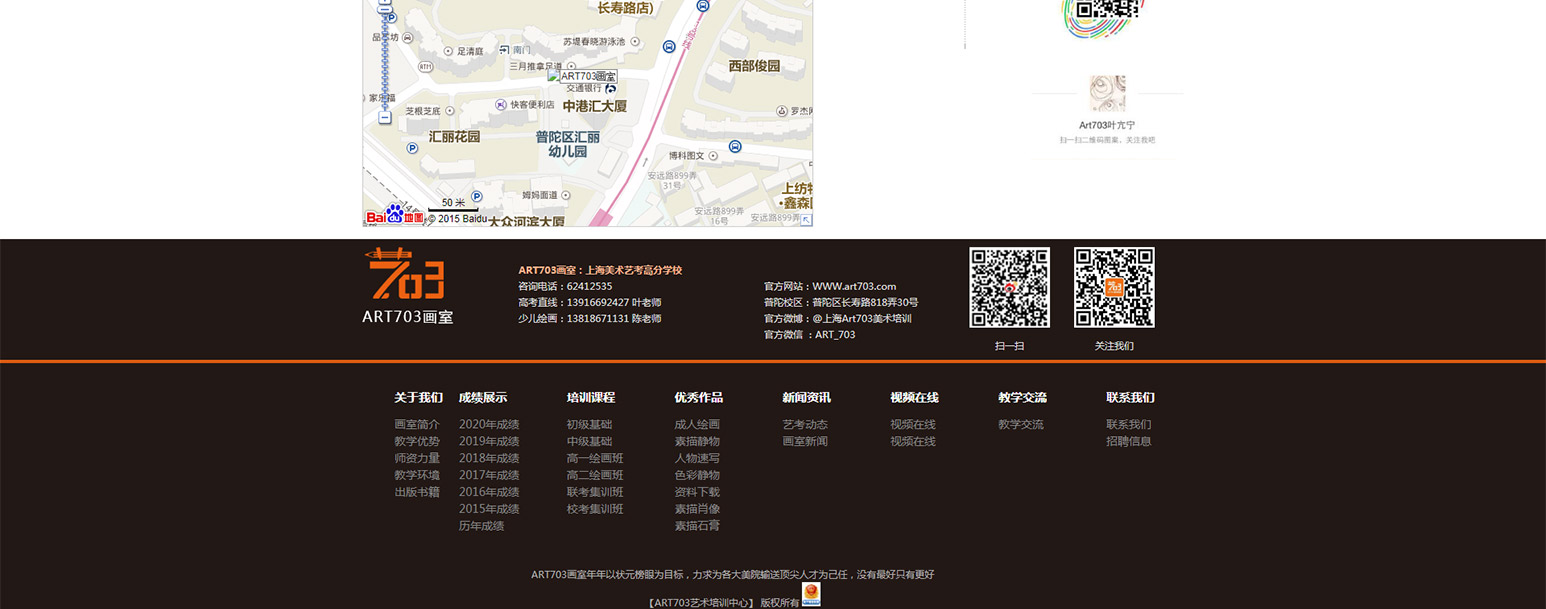
Task: Click the ART703画室 location marker on map
Action: [x=582, y=76]
